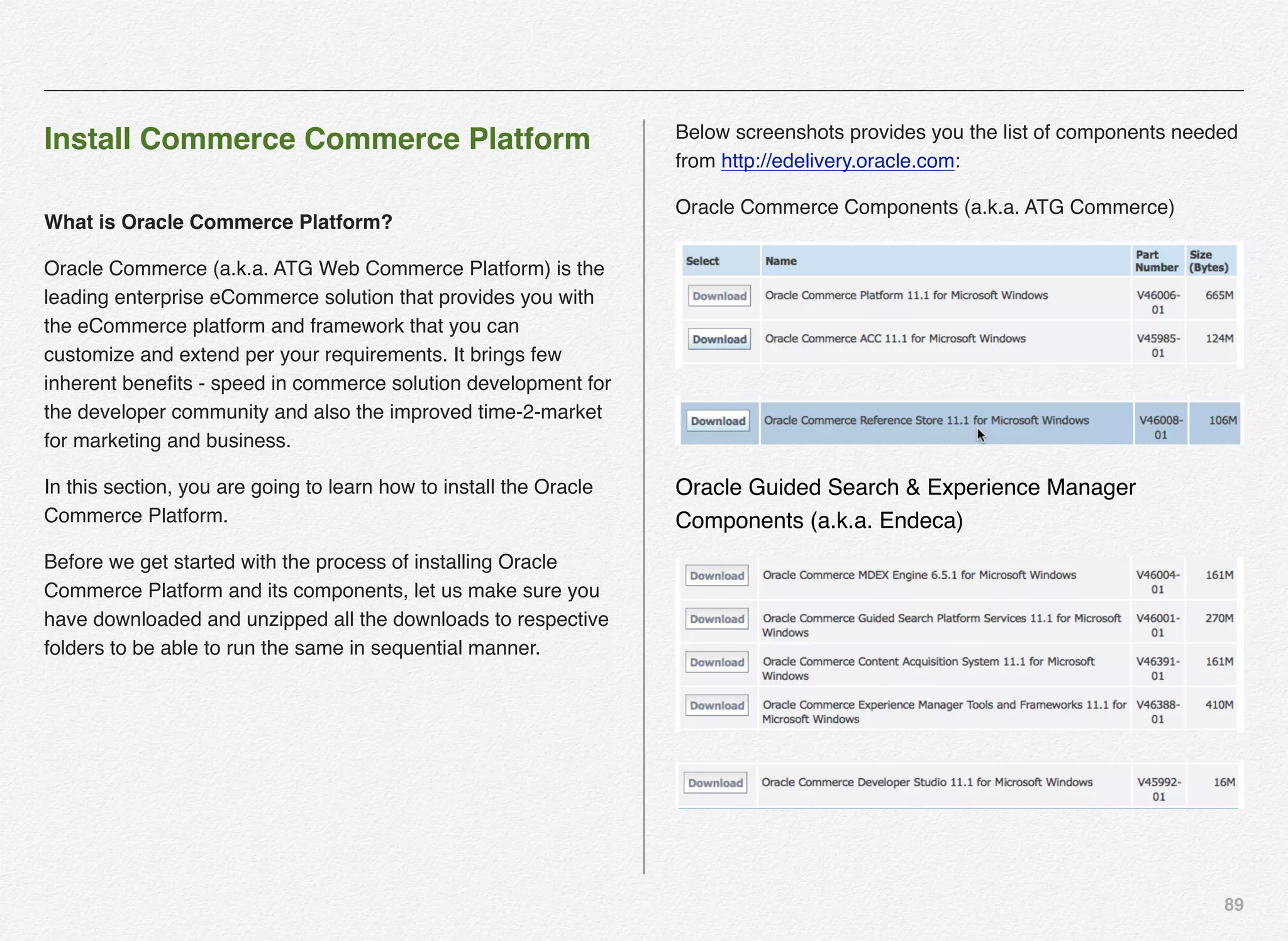The height and width of the screenshot is (941, 1288).
Task: Click the 16M size value
Action: pyautogui.click(x=1224, y=782)
